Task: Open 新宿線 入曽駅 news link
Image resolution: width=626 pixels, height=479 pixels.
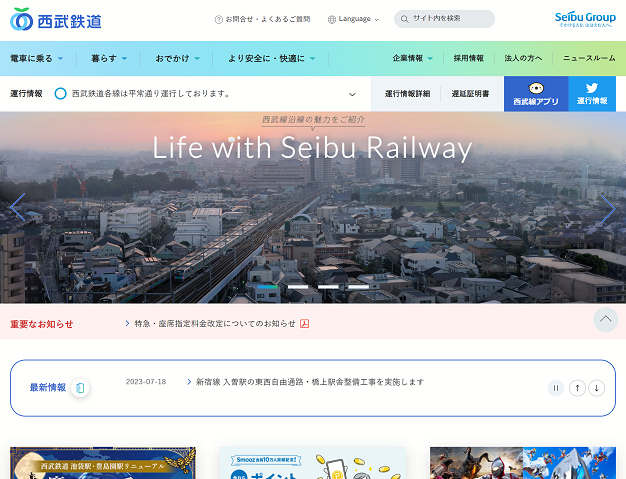Action: [310, 382]
